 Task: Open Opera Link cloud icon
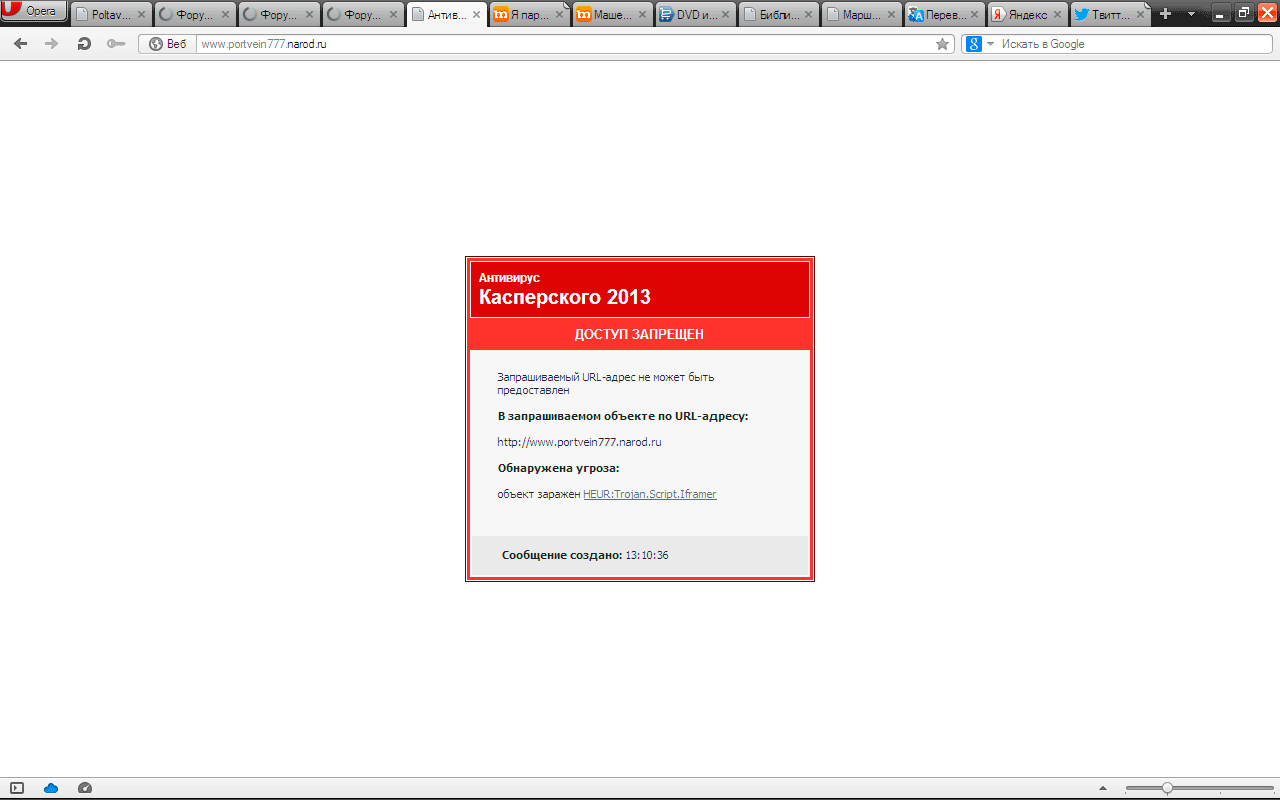(51, 788)
